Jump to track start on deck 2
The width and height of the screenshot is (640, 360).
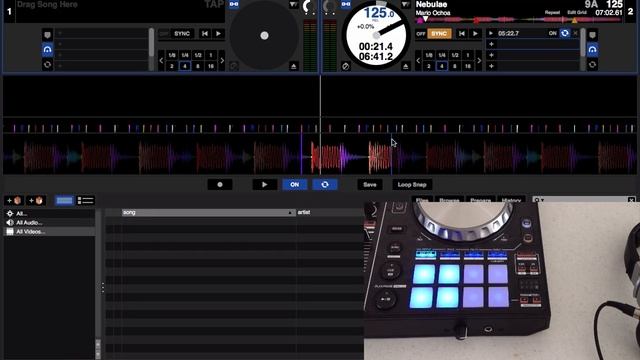pyautogui.click(x=462, y=33)
